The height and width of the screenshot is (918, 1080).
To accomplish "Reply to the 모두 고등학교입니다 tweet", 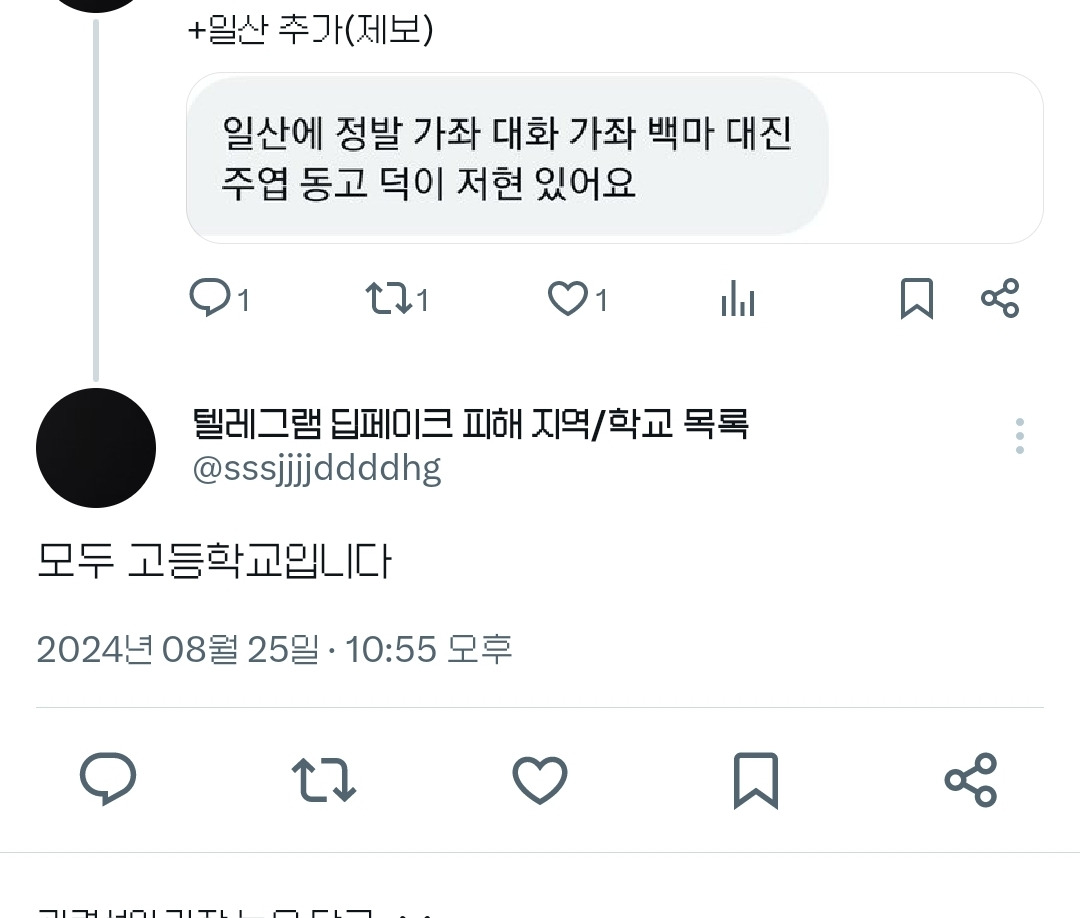I will coord(108,779).
